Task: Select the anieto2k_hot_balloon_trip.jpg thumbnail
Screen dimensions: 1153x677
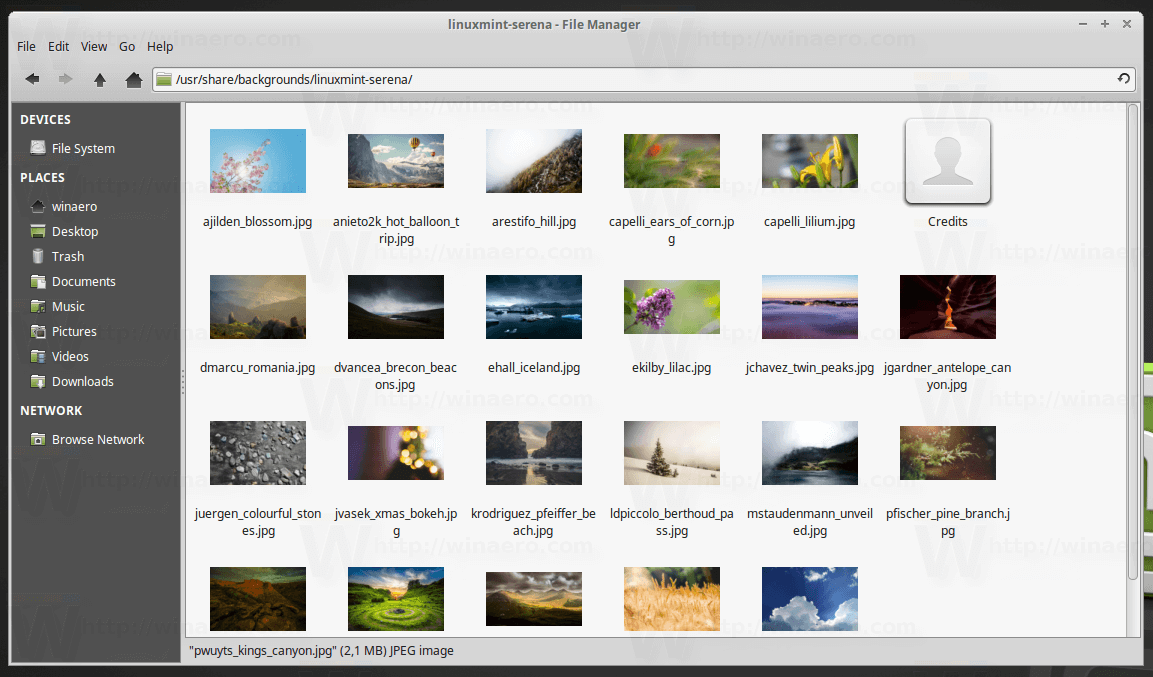Action: tap(396, 161)
